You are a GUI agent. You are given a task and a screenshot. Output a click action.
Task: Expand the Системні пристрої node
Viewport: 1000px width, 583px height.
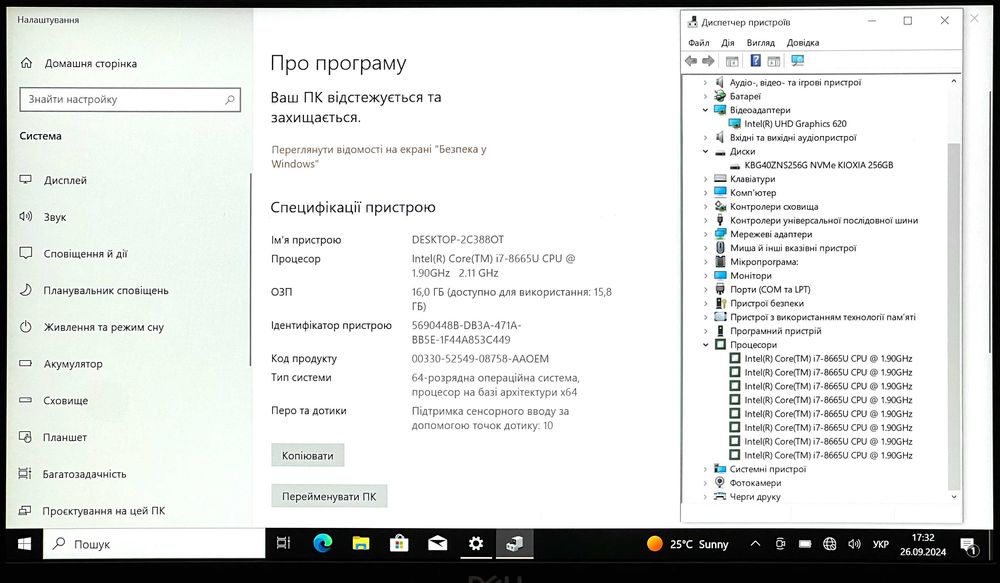[705, 469]
